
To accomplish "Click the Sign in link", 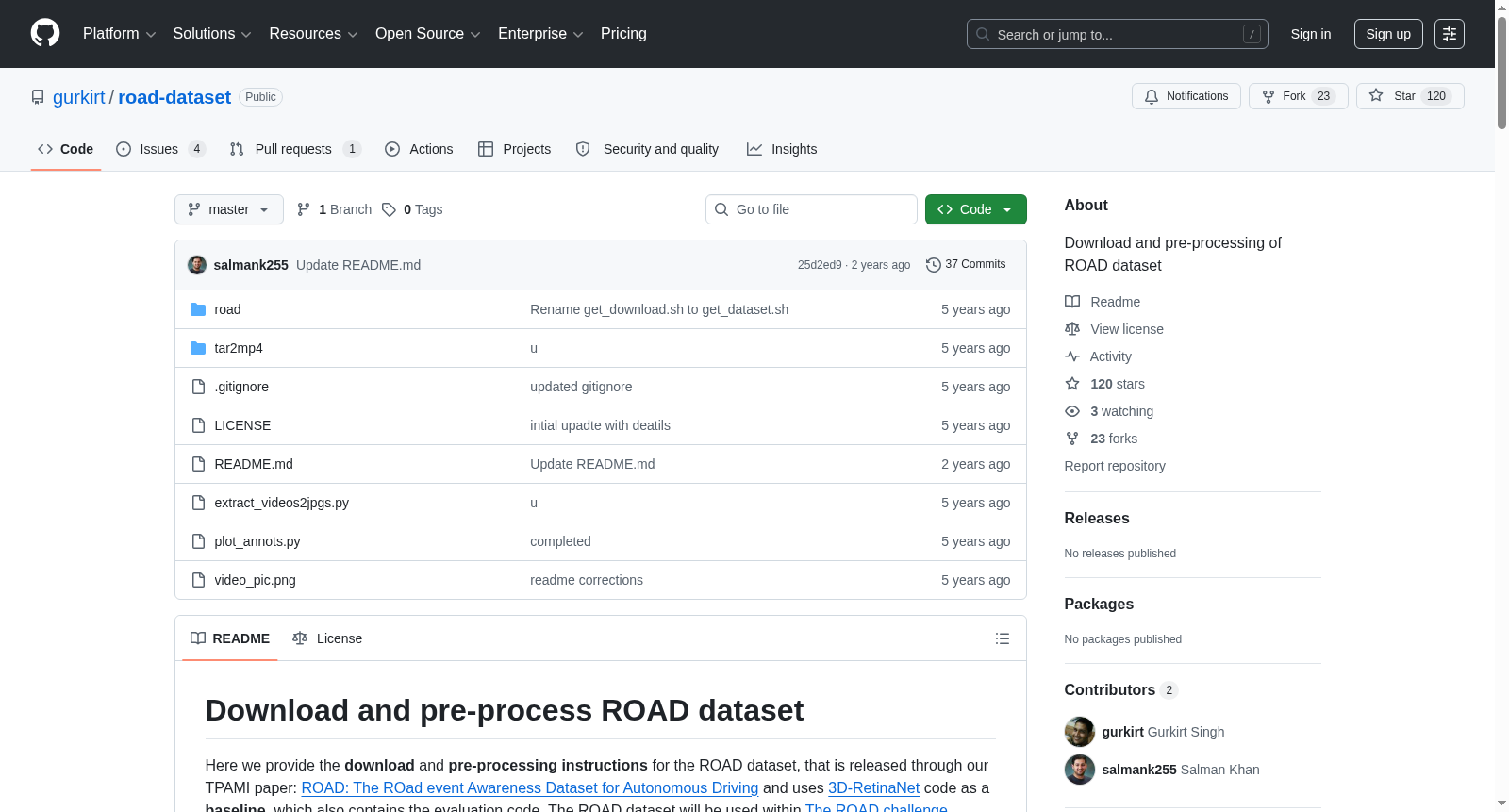I will click(1311, 34).
